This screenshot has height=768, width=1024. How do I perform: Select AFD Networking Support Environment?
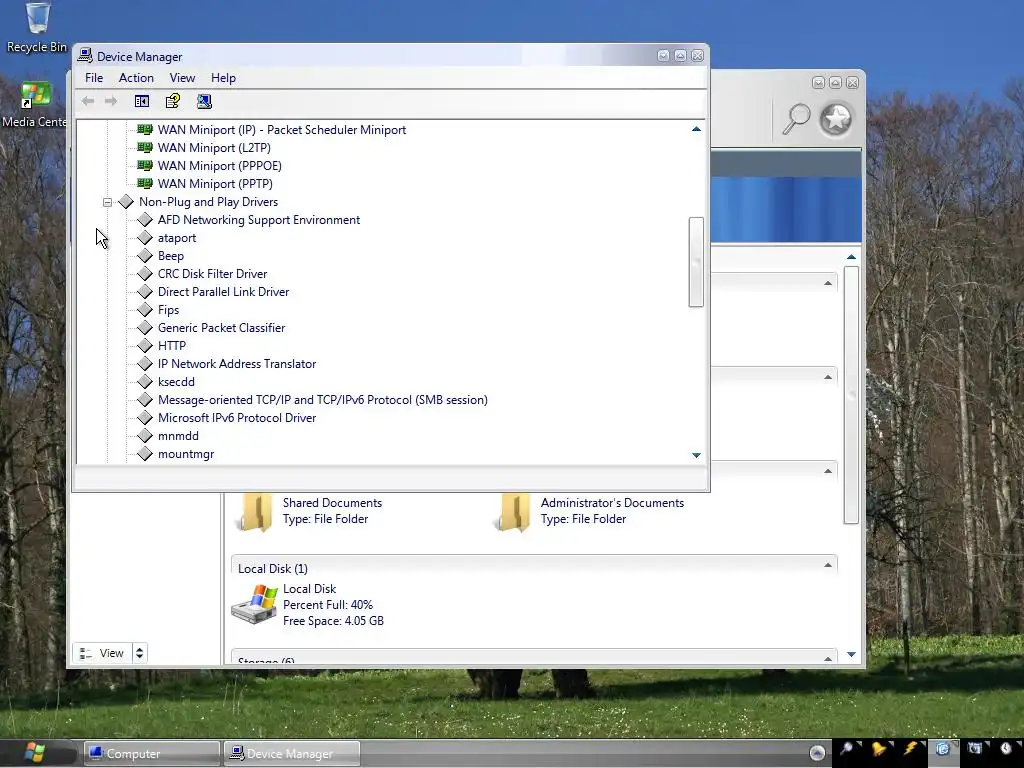click(x=259, y=220)
